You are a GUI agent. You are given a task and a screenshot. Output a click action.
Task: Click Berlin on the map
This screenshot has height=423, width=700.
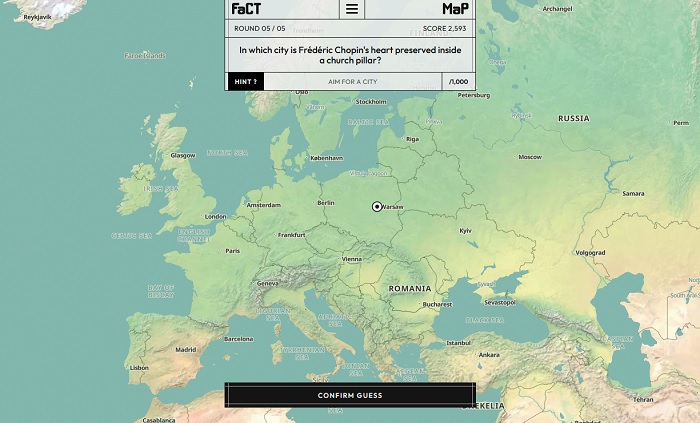[x=326, y=203]
